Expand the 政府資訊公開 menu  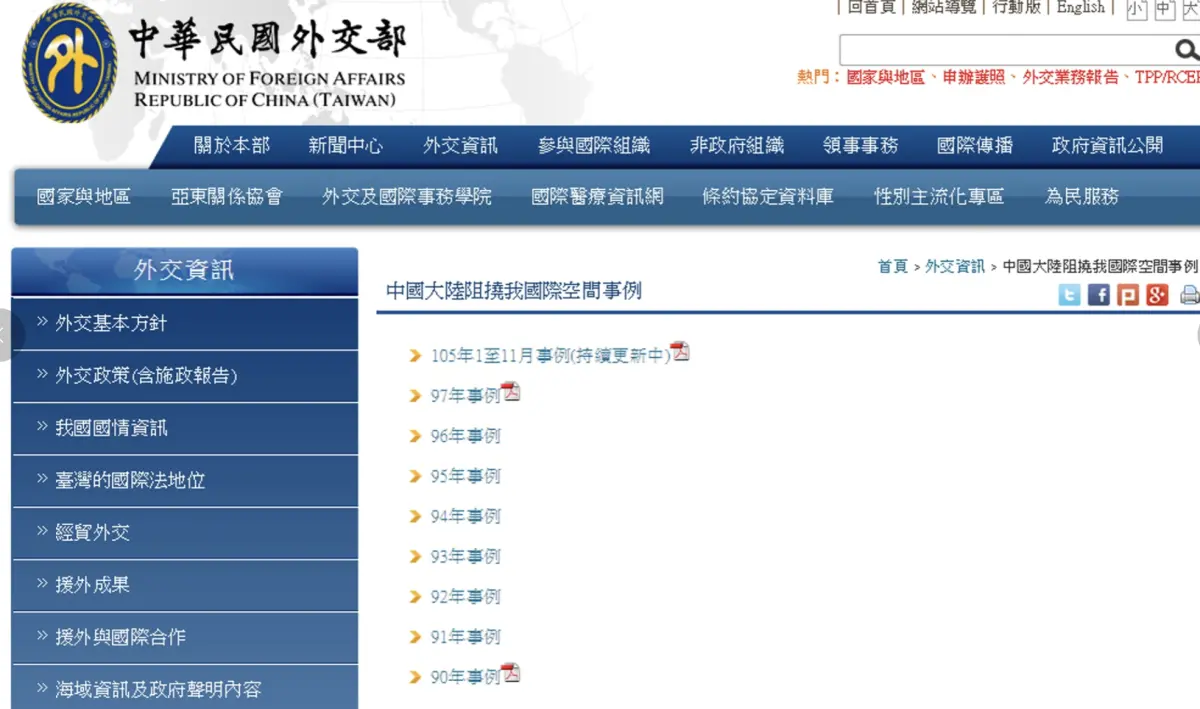1106,145
